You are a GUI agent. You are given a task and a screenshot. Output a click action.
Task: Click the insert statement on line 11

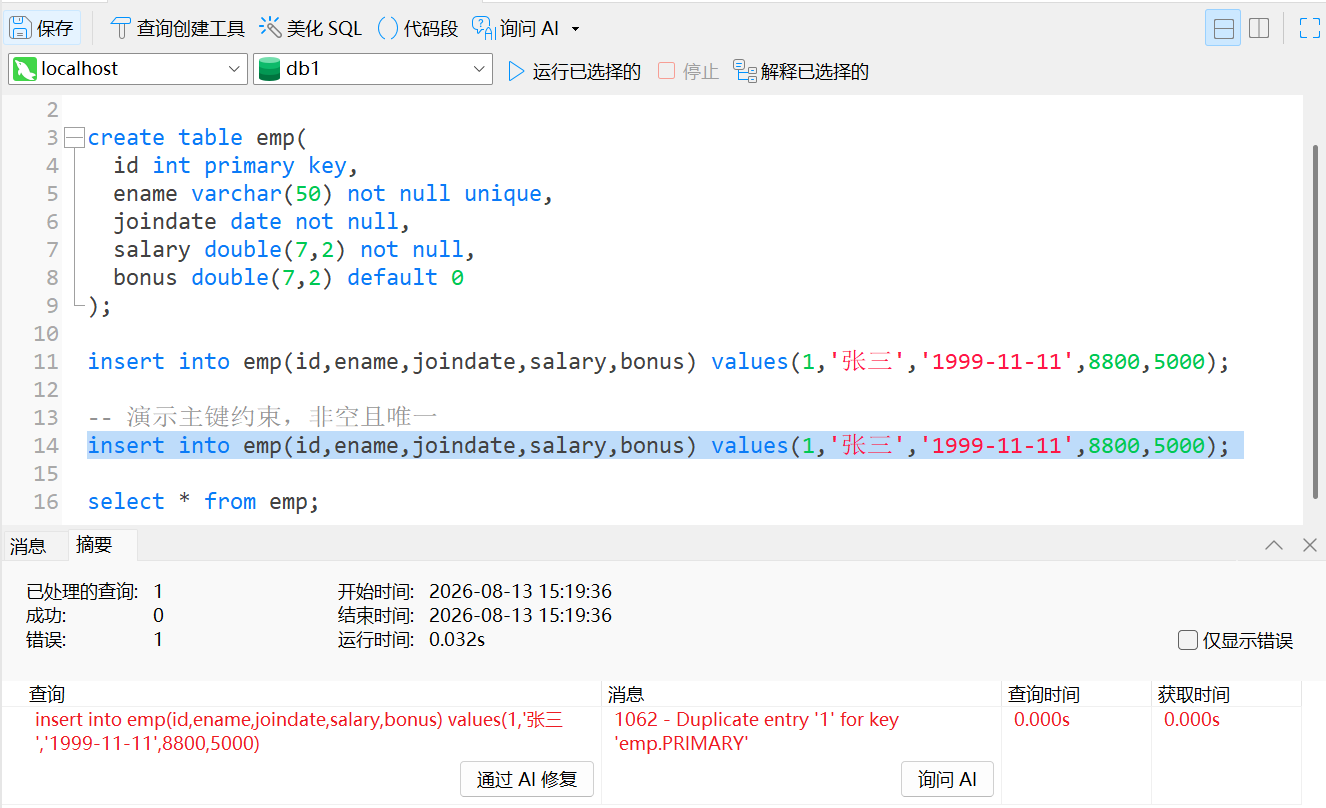(x=659, y=362)
